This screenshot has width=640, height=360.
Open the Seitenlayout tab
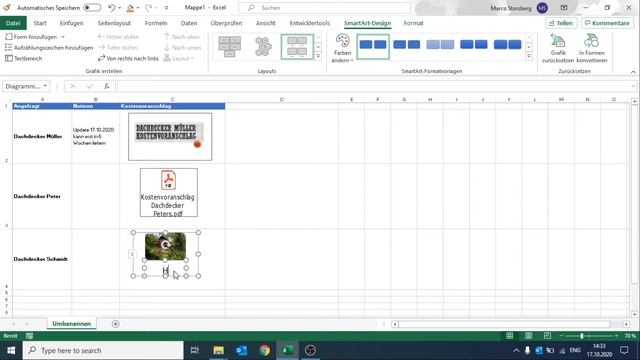pos(114,23)
